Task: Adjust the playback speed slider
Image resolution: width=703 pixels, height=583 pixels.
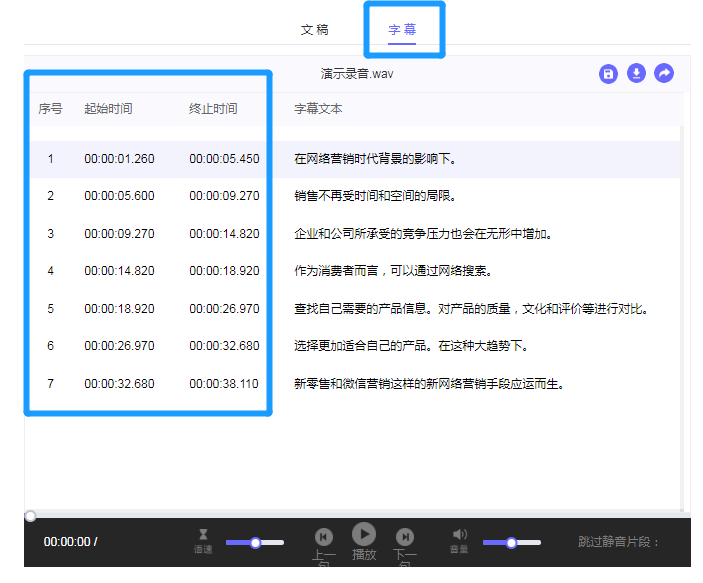Action: 255,542
